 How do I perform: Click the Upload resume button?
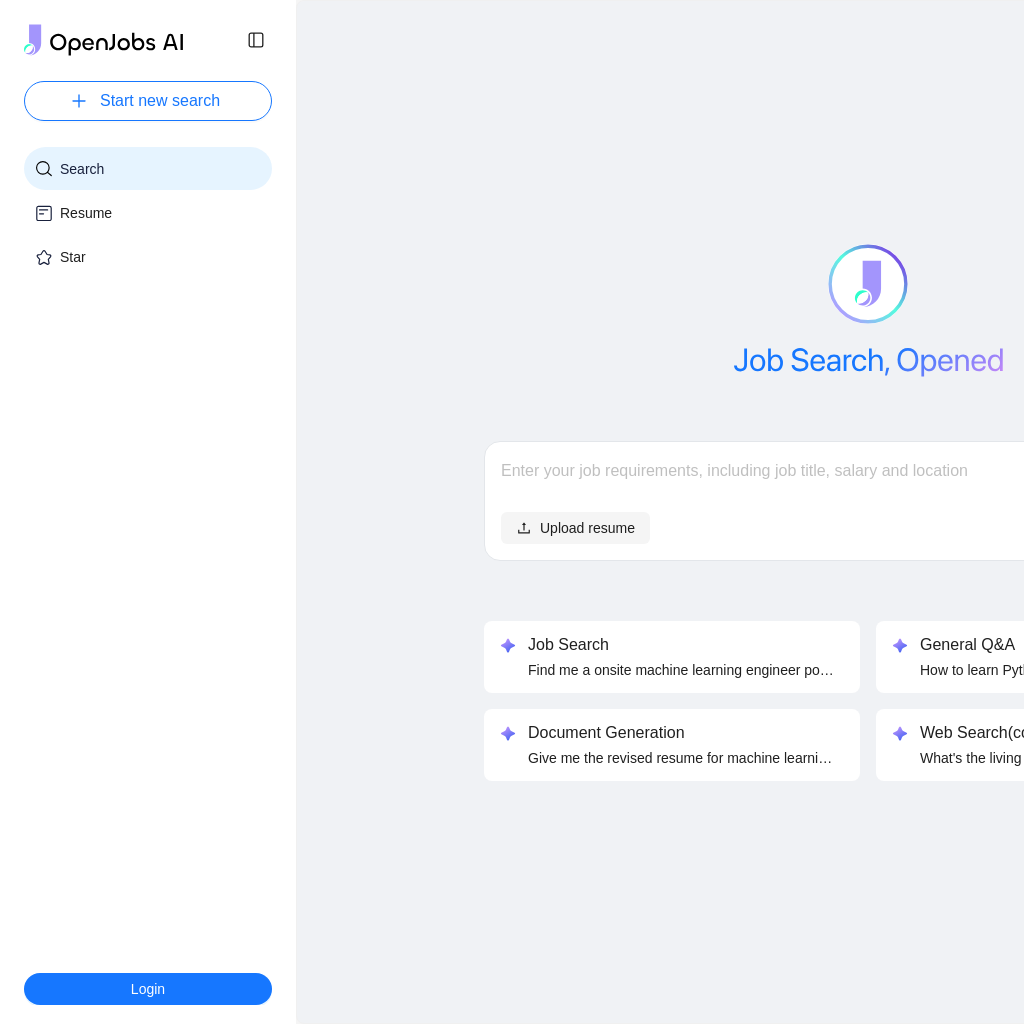pos(575,528)
